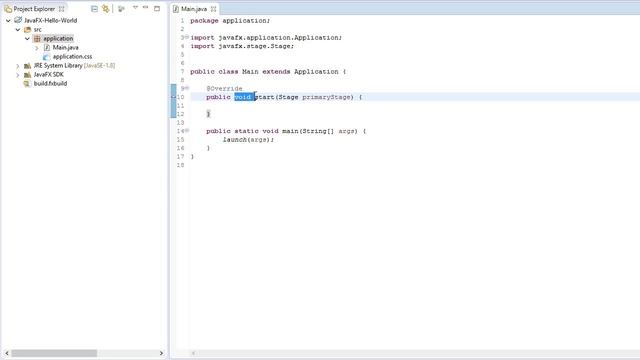640x360 pixels.
Task: Click the application.css file icon
Action: 47,57
